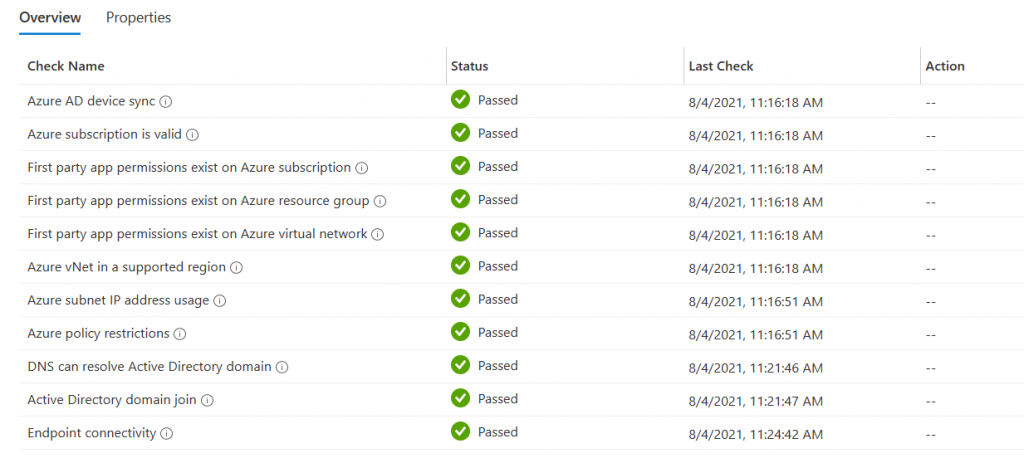Show info for Azure policy restrictions
1024x463 pixels.
180,334
